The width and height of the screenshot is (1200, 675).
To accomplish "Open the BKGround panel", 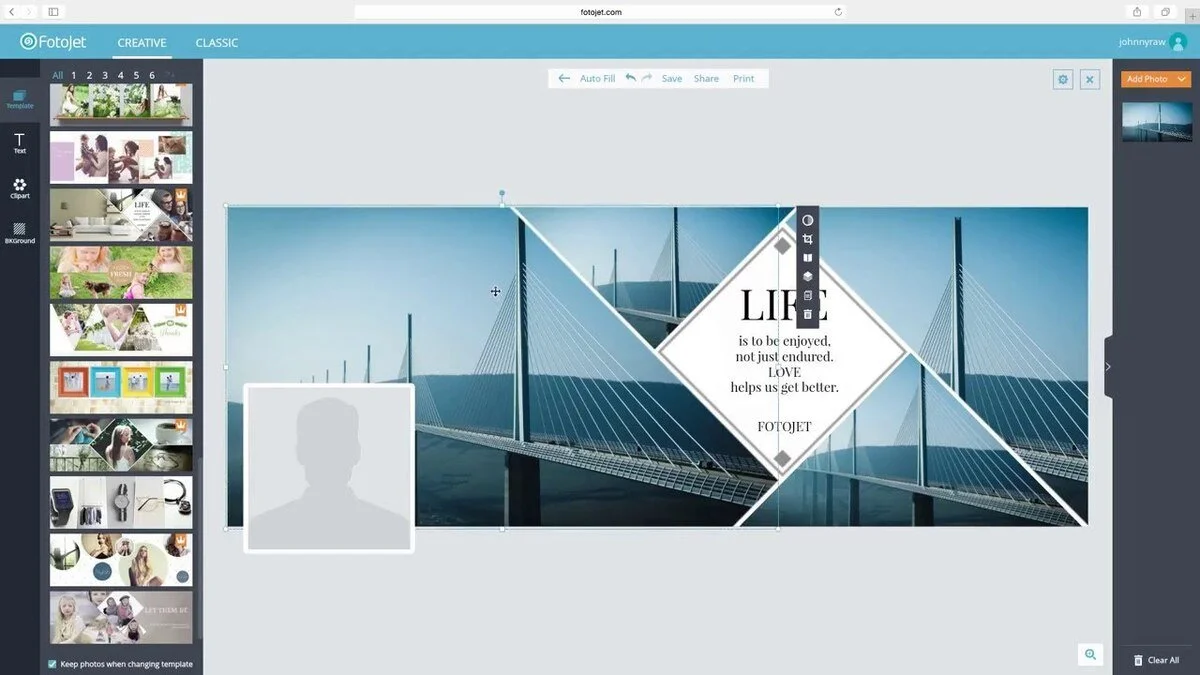I will (x=19, y=233).
